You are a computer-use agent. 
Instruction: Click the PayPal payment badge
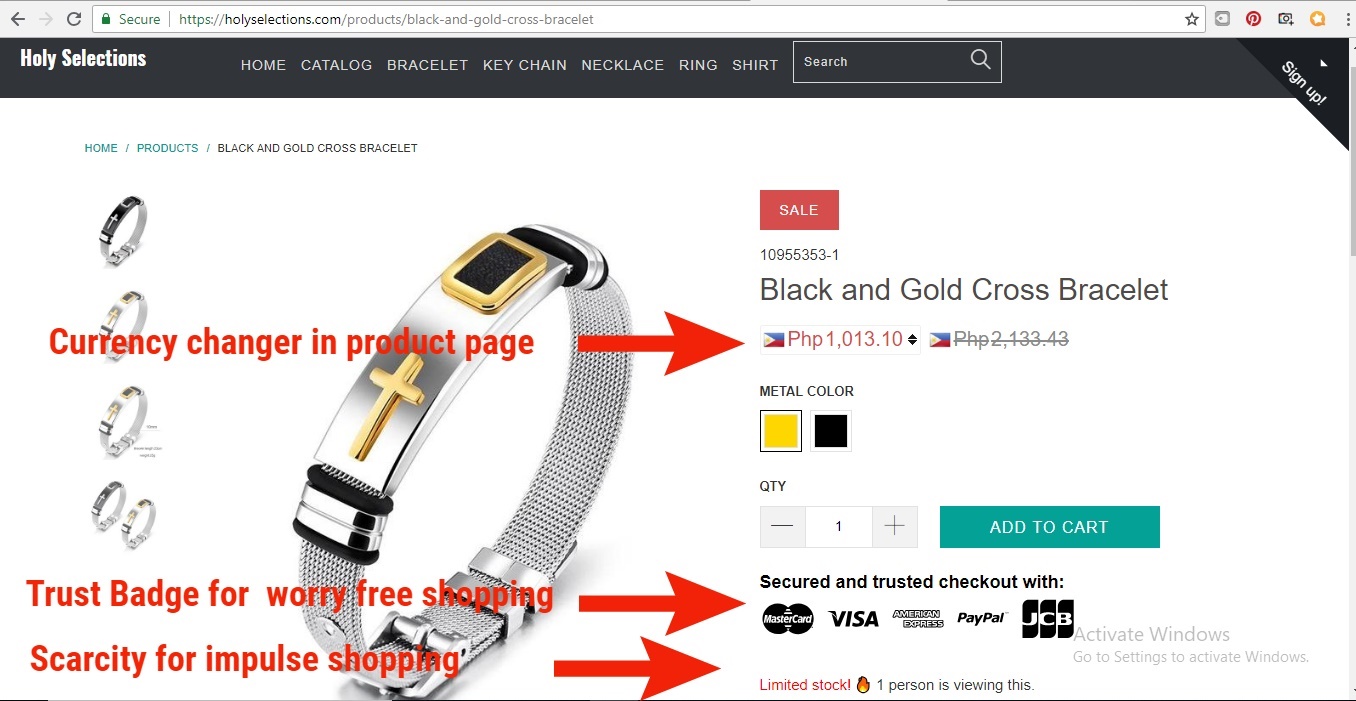pyautogui.click(x=982, y=619)
